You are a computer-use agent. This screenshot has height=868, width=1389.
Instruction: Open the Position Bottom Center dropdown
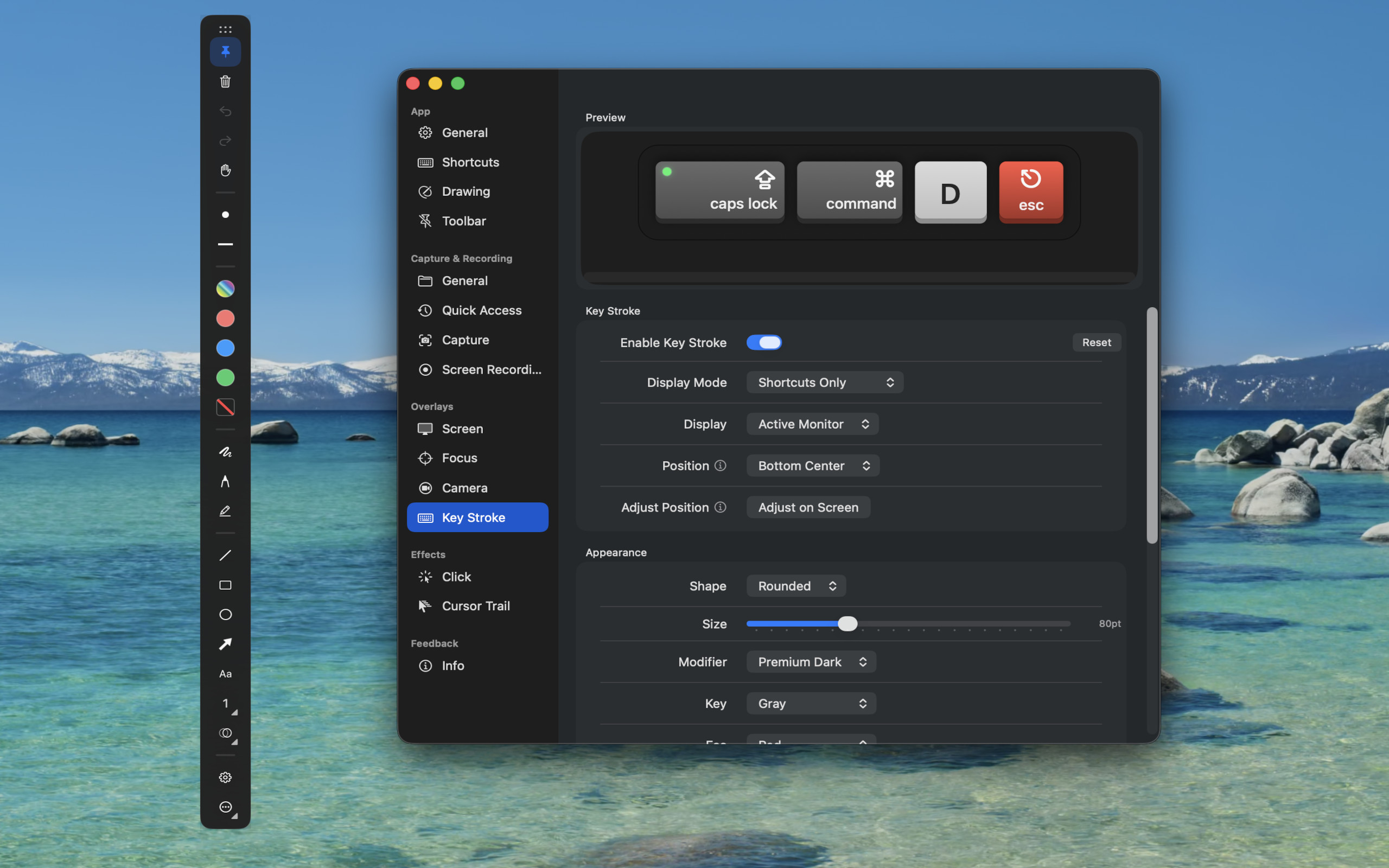point(813,465)
